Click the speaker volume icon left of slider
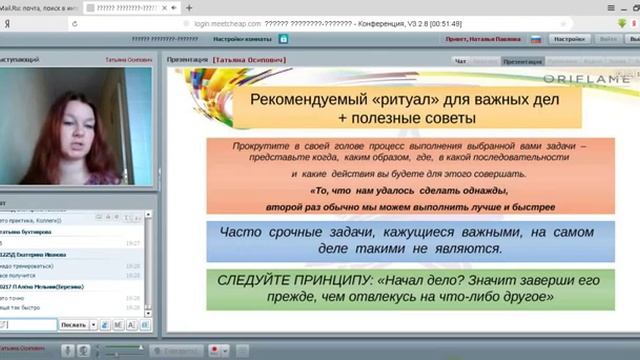The image size is (640, 360). (x=98, y=348)
